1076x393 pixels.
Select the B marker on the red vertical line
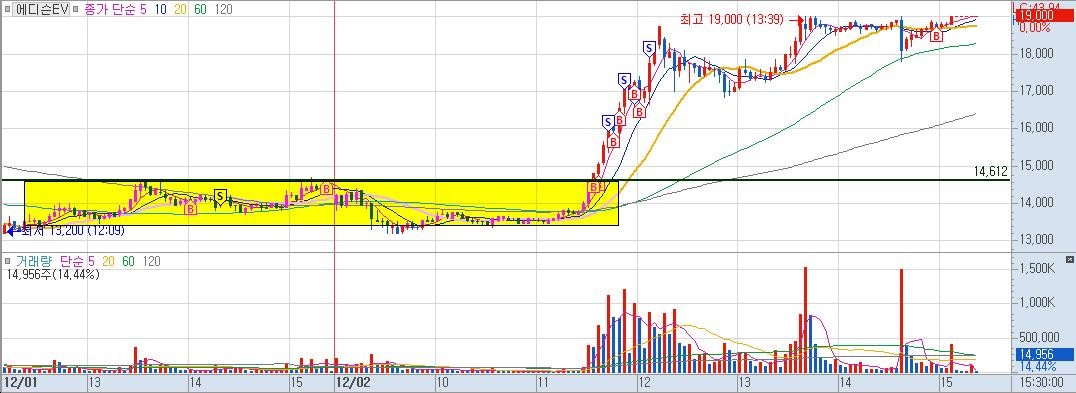[327, 188]
